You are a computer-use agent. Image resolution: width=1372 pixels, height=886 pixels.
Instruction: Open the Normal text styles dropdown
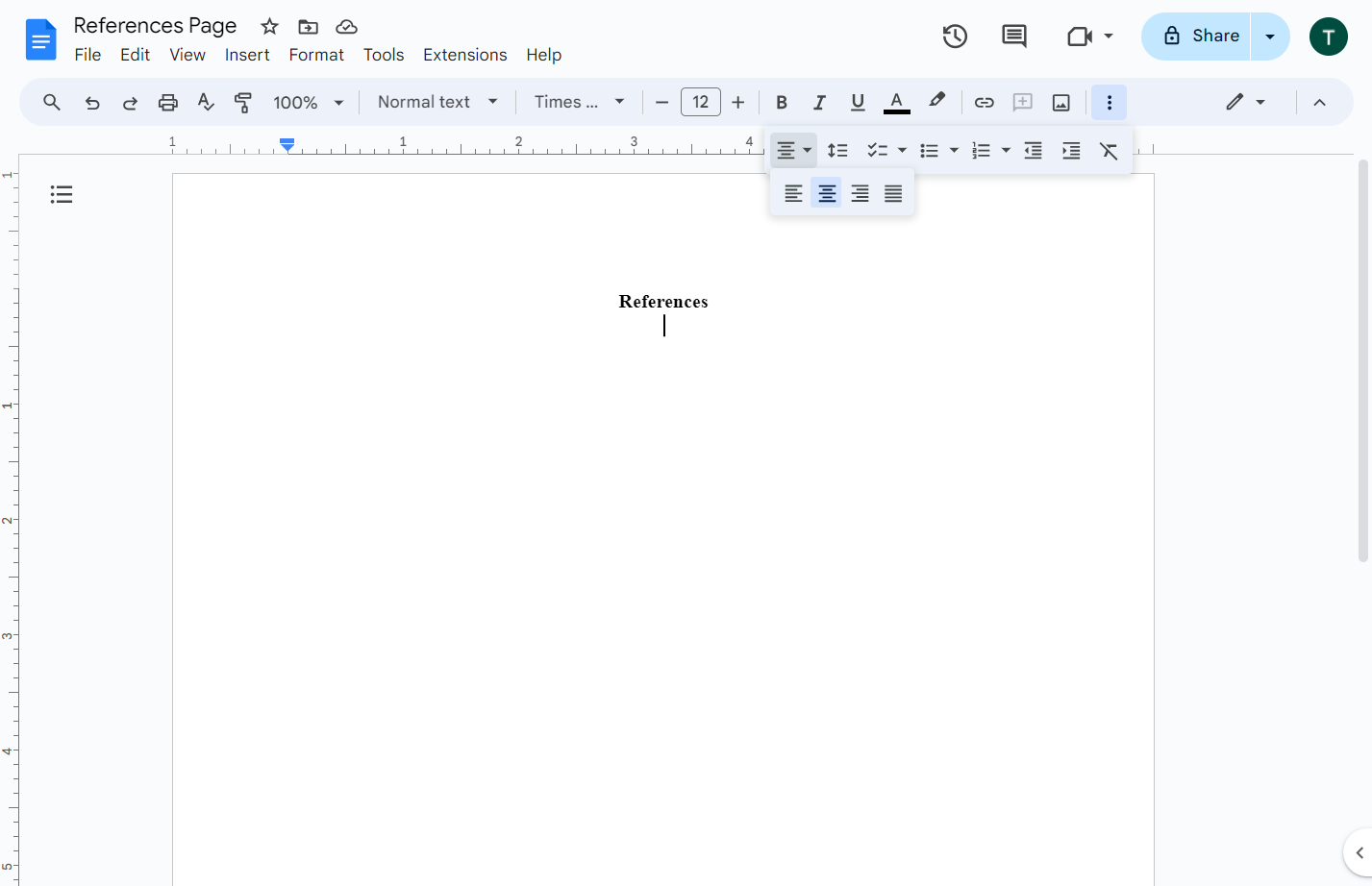coord(437,102)
